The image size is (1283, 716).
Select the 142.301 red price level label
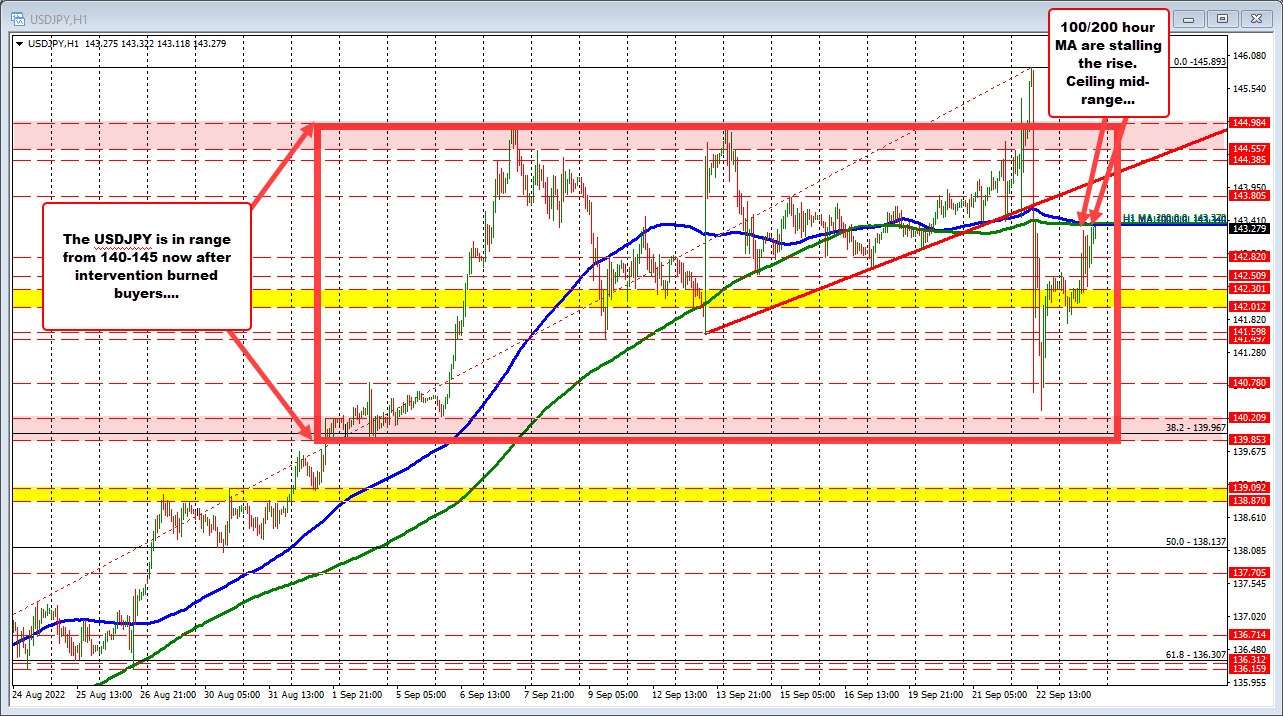coord(1249,289)
